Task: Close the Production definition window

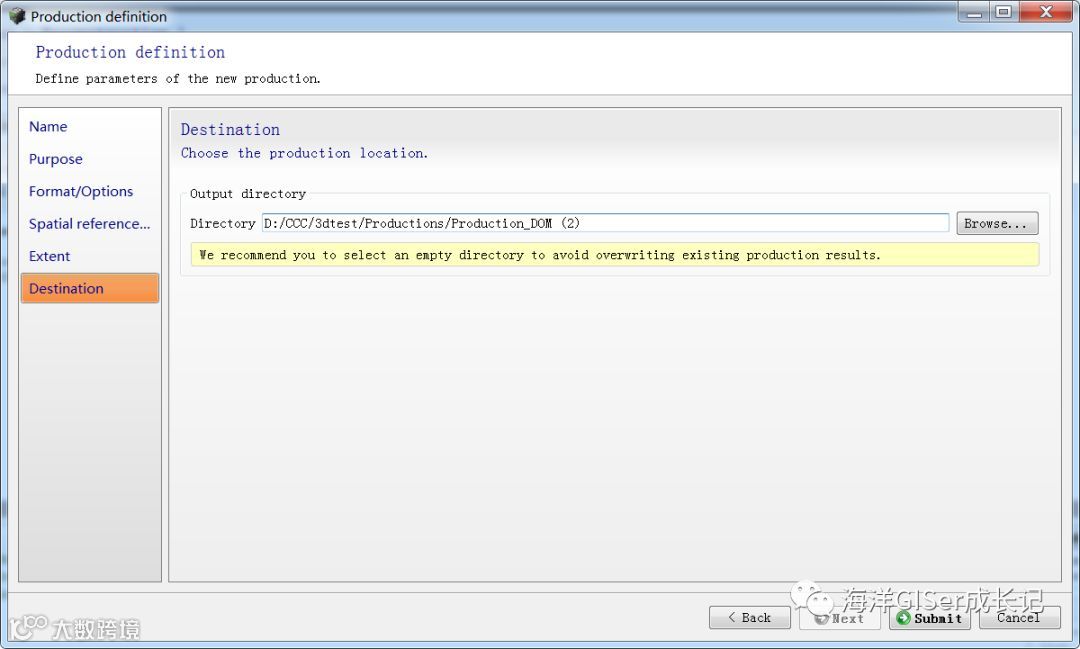Action: pyautogui.click(x=1046, y=12)
